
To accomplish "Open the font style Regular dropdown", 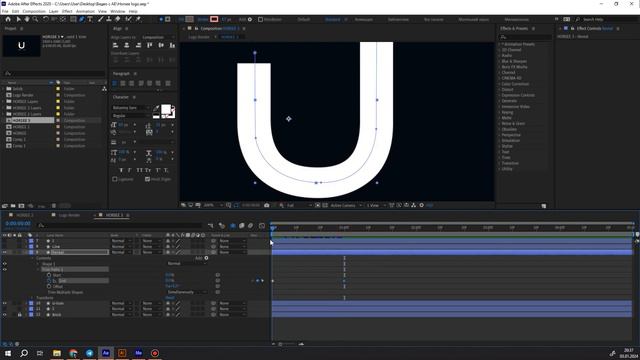I will click(131, 116).
